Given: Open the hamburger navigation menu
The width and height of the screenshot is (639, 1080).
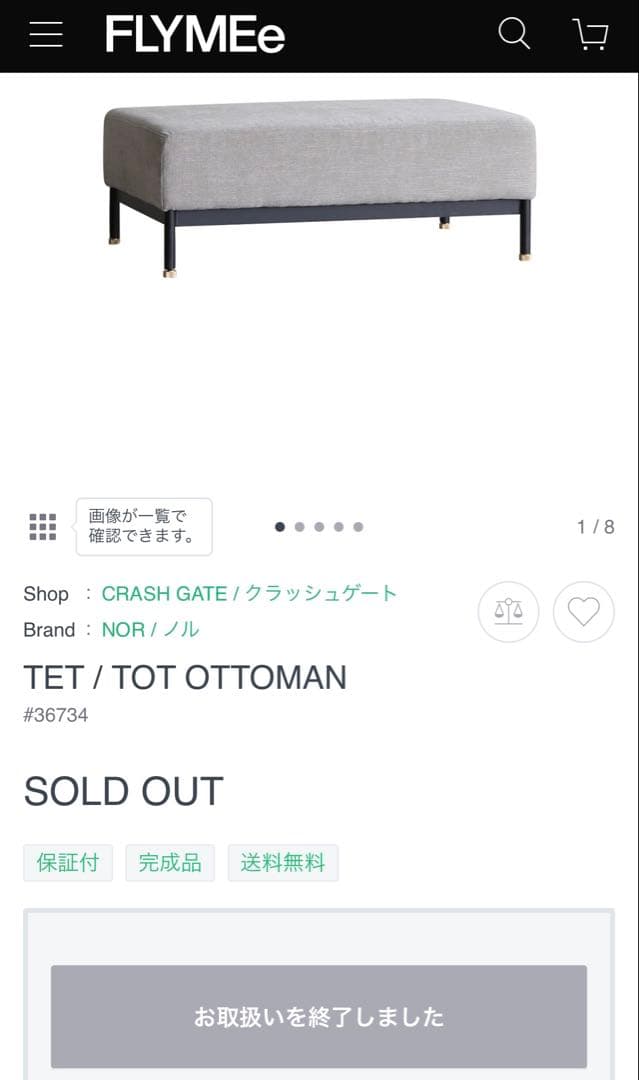Looking at the screenshot, I should (x=45, y=33).
